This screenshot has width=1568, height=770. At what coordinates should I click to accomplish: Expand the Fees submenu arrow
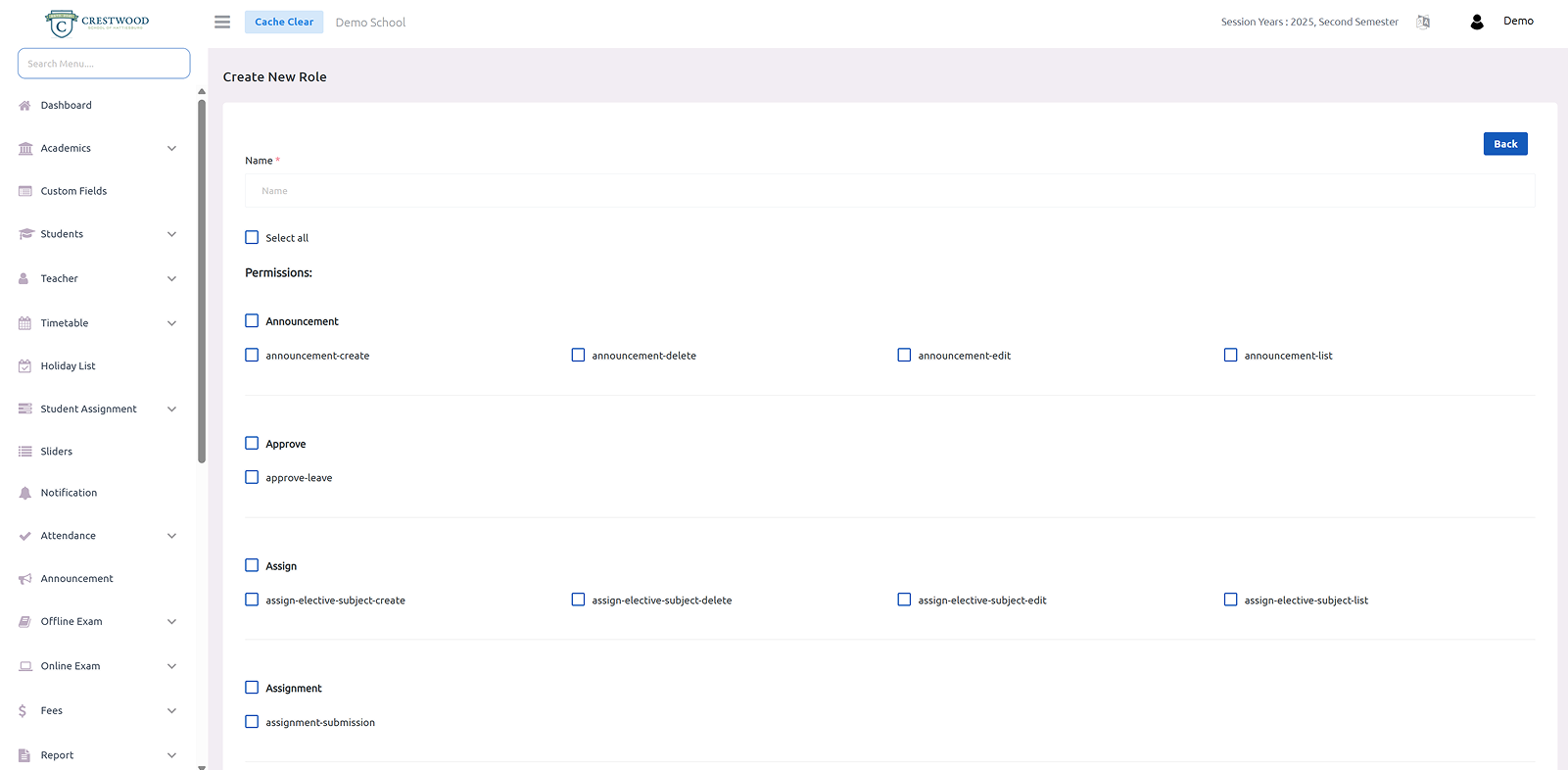point(171,711)
